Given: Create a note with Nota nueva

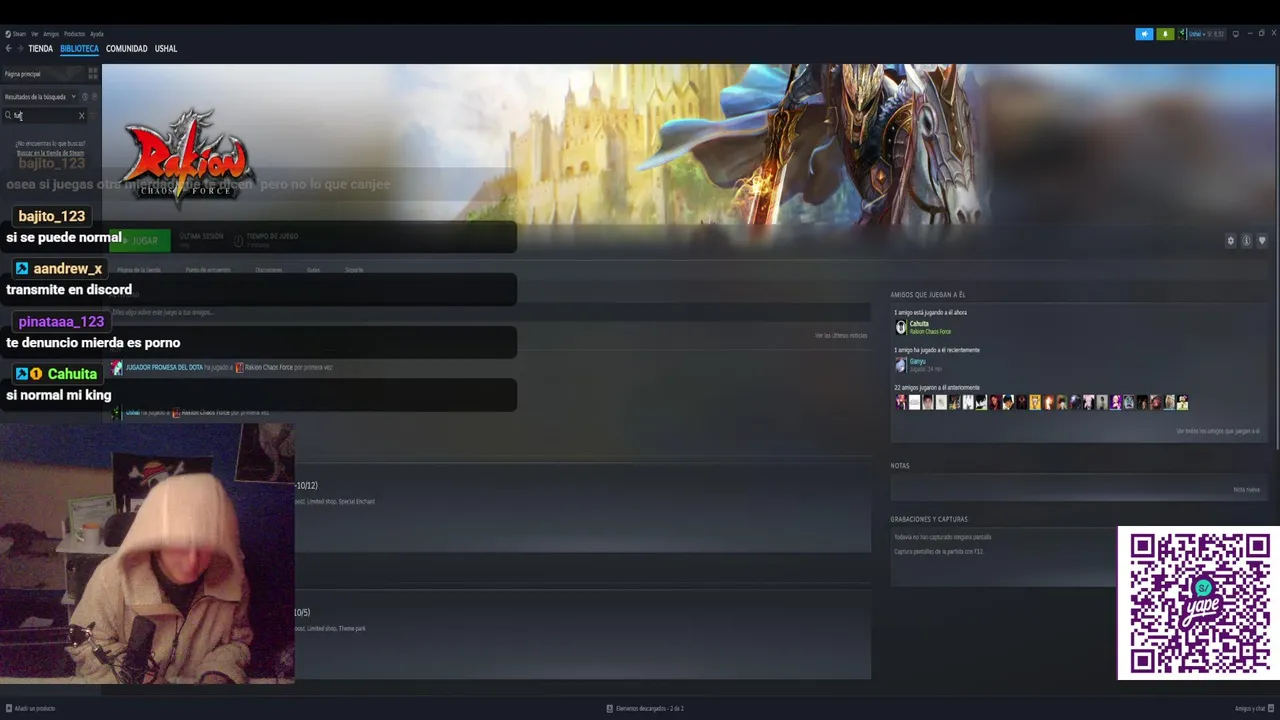Looking at the screenshot, I should [x=1247, y=490].
